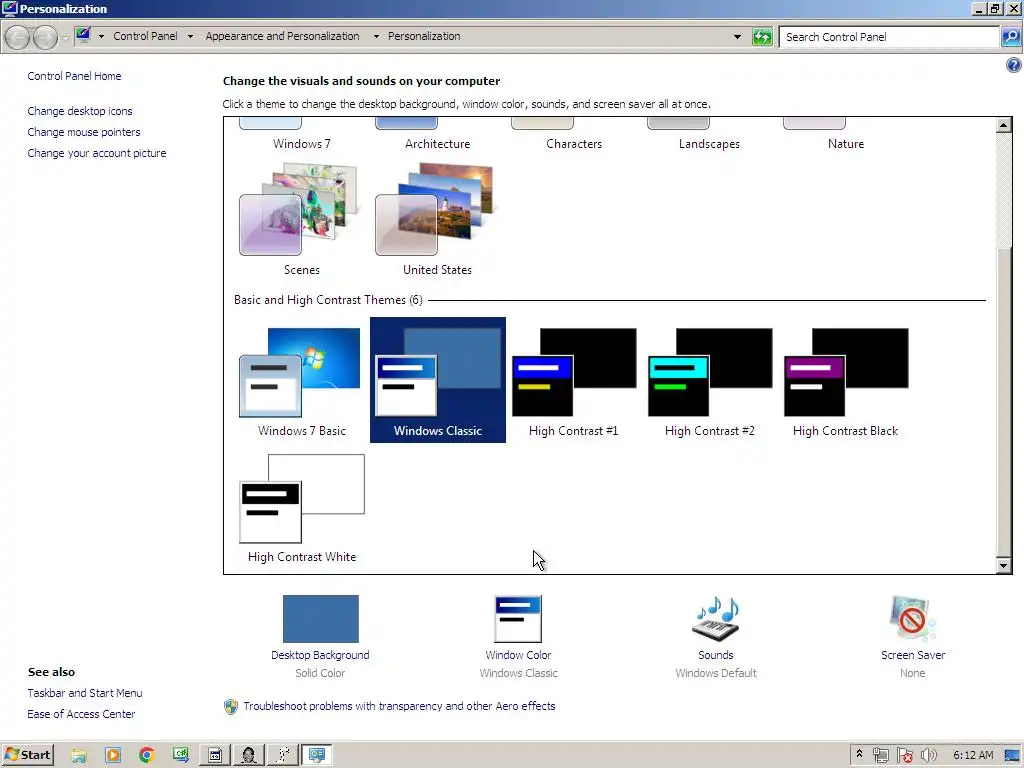Click Appearance and Personalization breadcrumb
The image size is (1024, 768).
pos(282,36)
